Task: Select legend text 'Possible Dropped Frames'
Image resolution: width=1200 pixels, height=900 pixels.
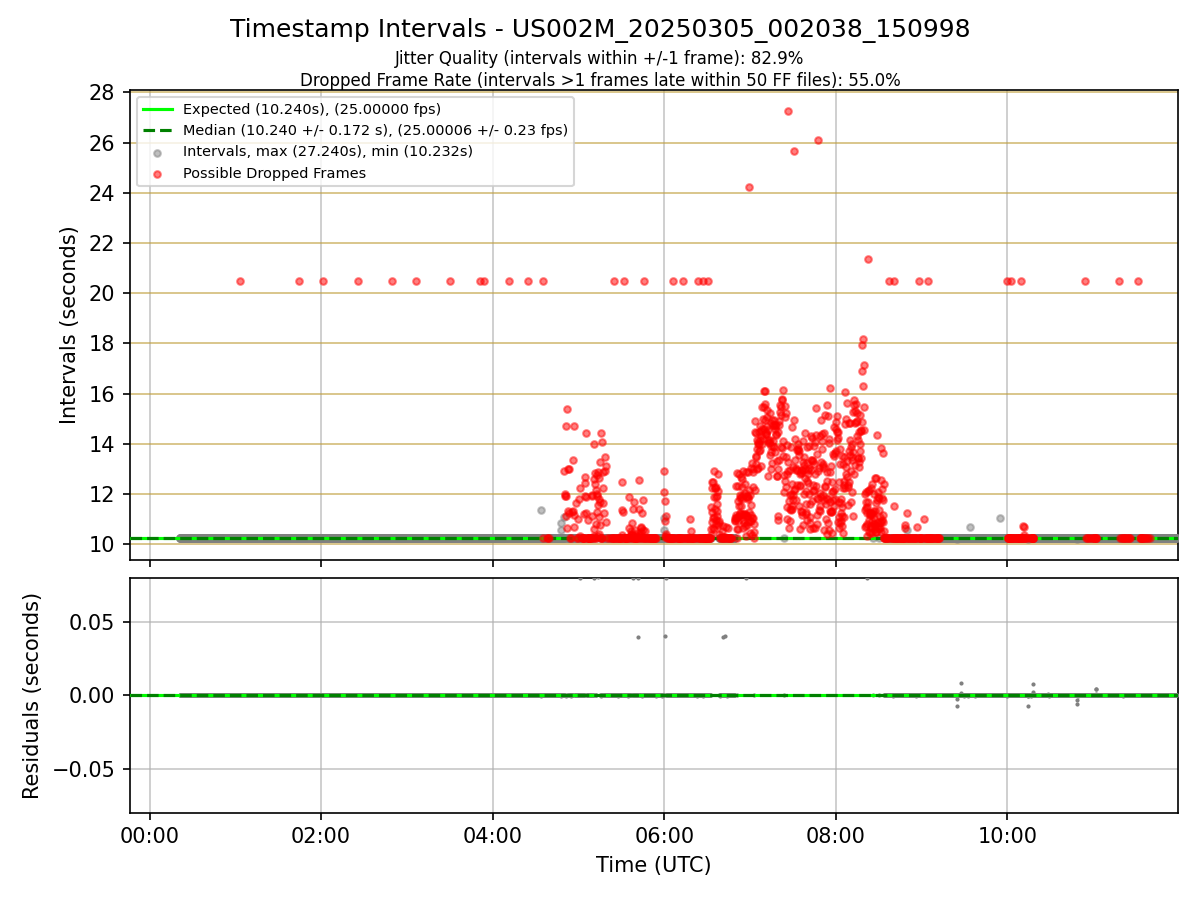Action: pos(274,173)
